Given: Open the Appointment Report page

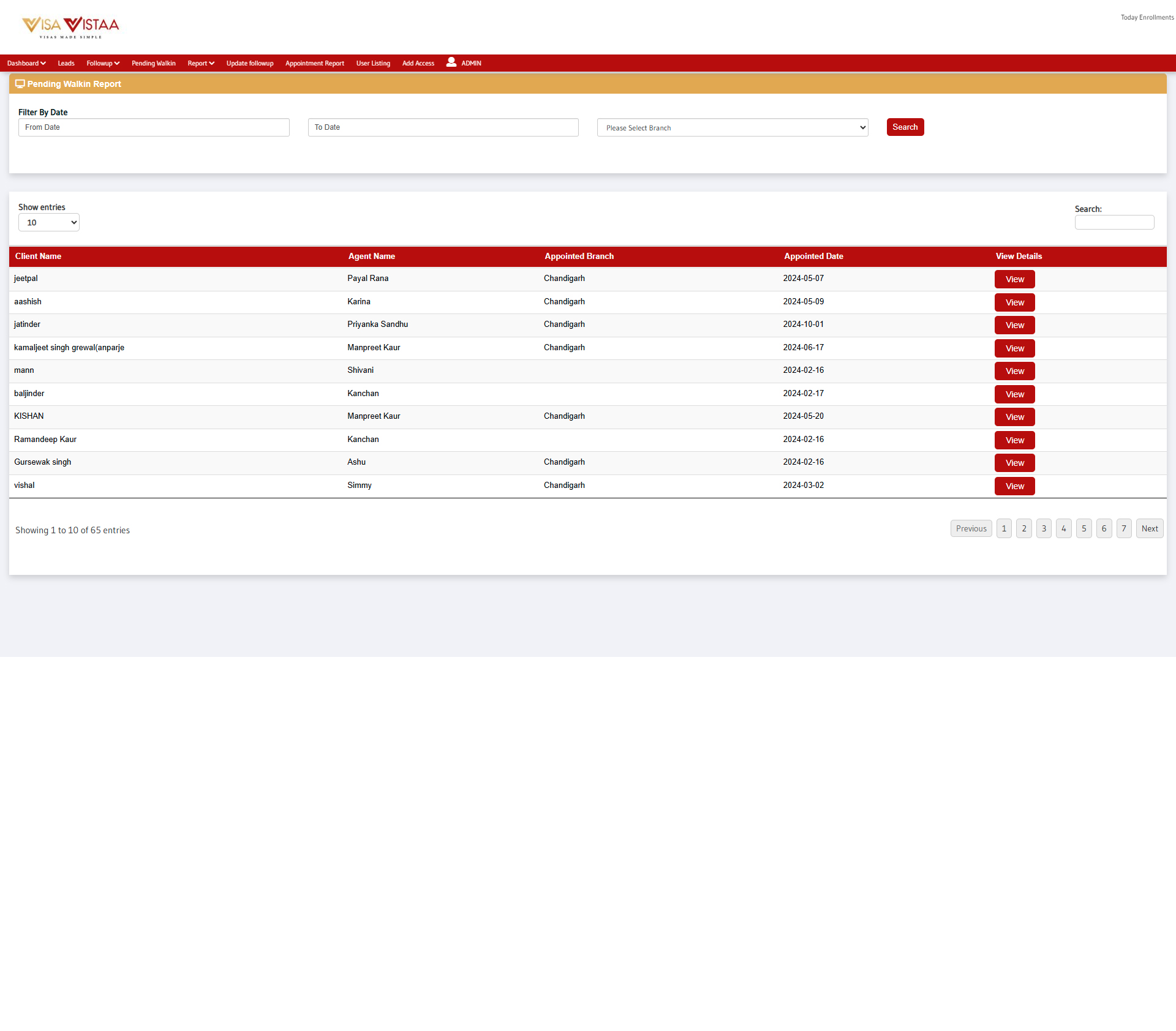Looking at the screenshot, I should pyautogui.click(x=314, y=64).
